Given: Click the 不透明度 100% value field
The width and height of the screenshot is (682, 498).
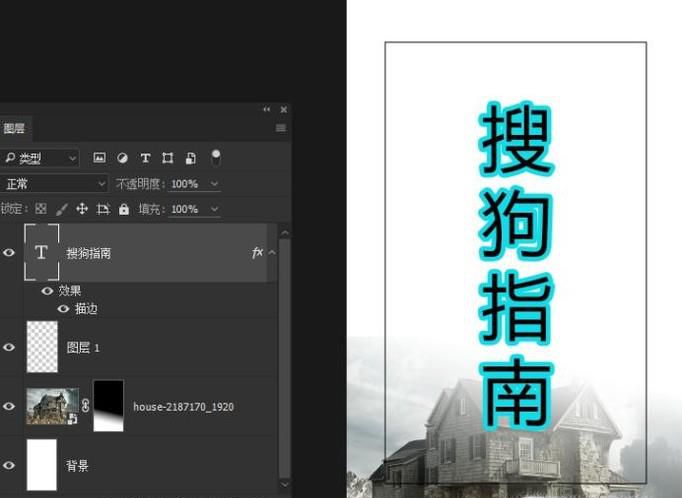Looking at the screenshot, I should [185, 184].
